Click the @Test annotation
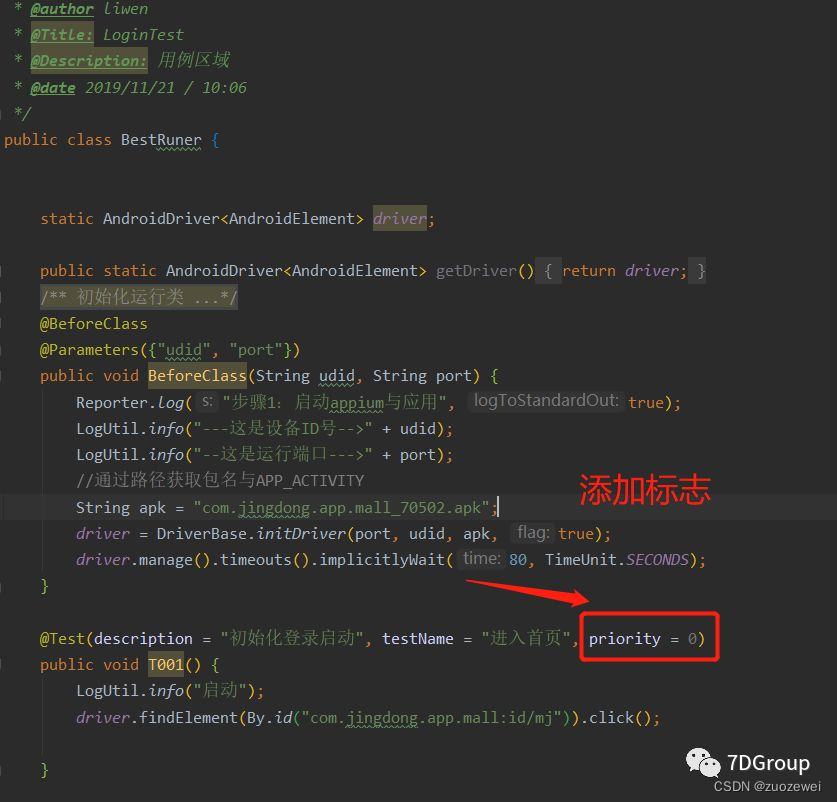 (62, 639)
